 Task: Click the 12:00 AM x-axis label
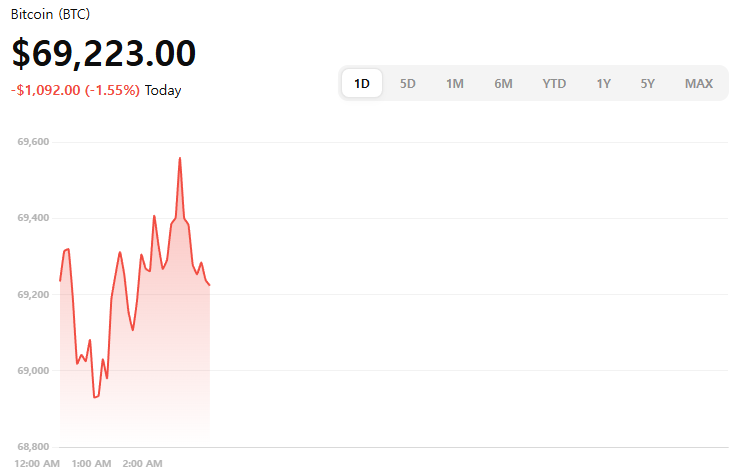[x=39, y=463]
